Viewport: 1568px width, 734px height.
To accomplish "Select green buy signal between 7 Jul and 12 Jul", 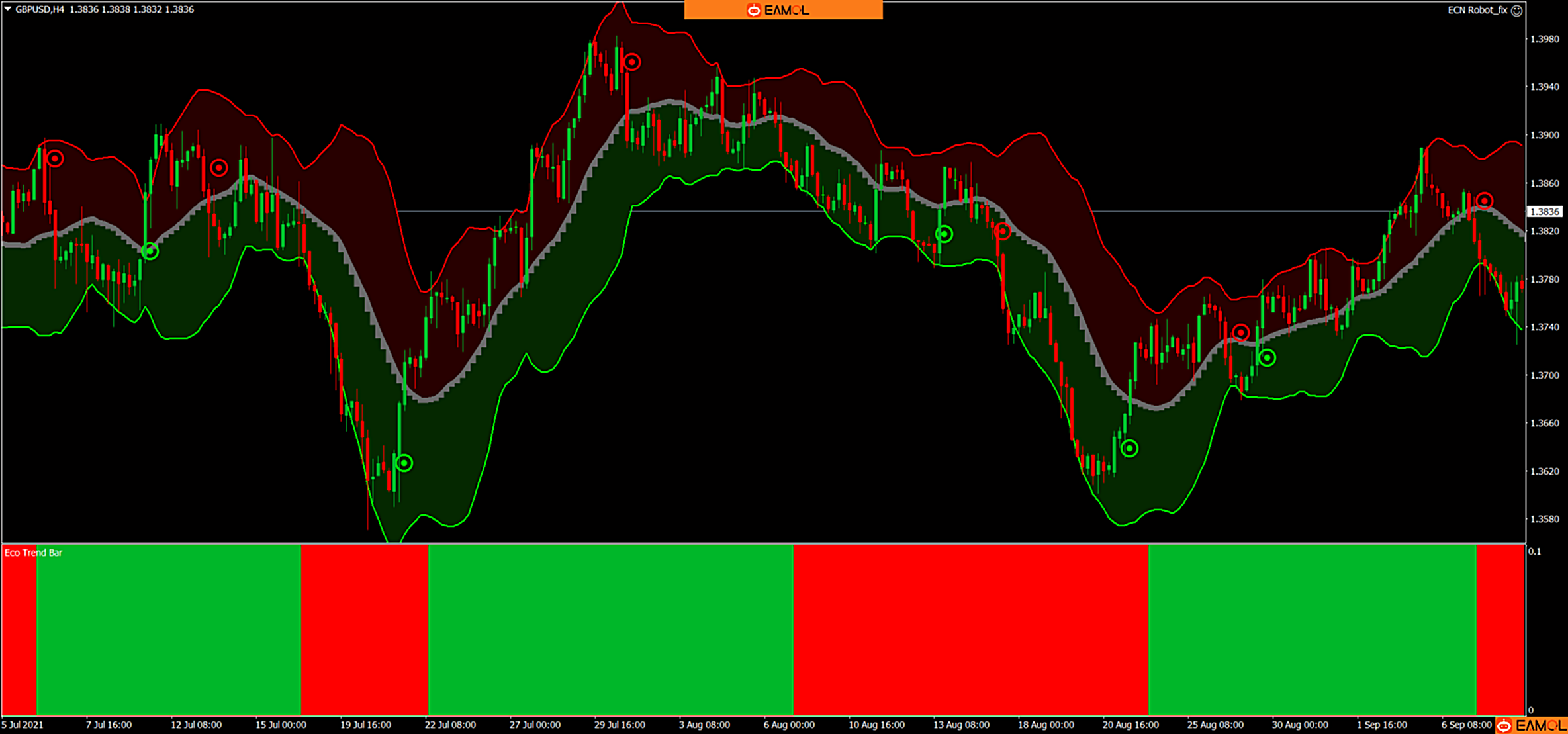I will tap(150, 252).
